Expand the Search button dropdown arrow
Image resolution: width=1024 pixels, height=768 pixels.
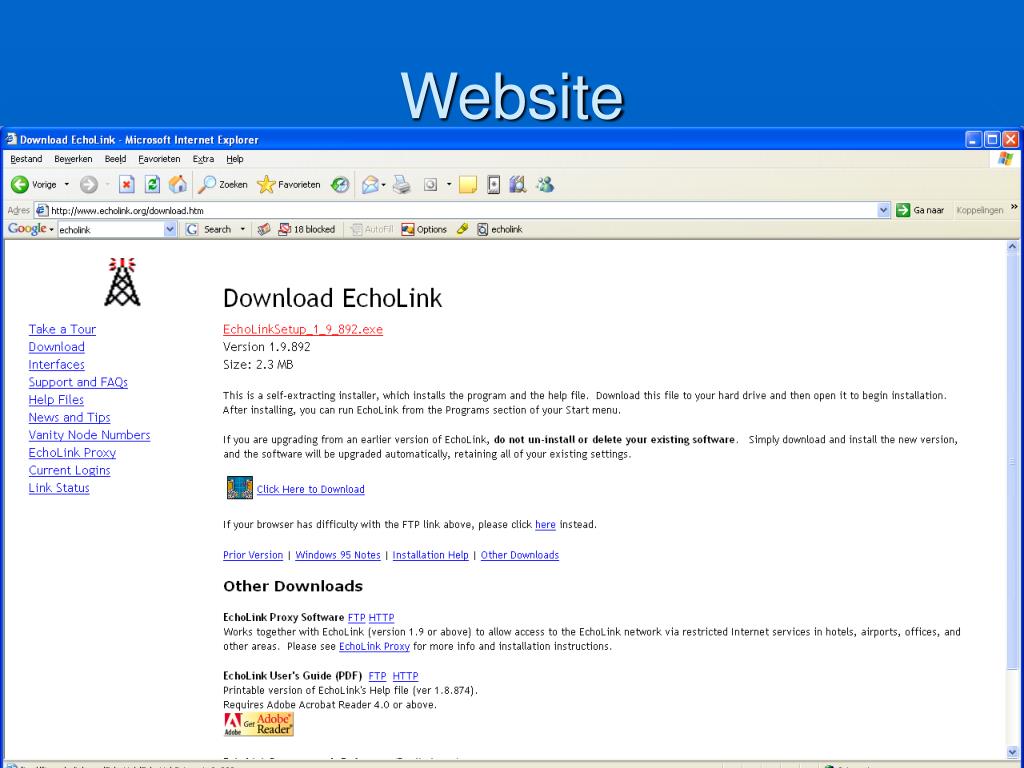[242, 229]
